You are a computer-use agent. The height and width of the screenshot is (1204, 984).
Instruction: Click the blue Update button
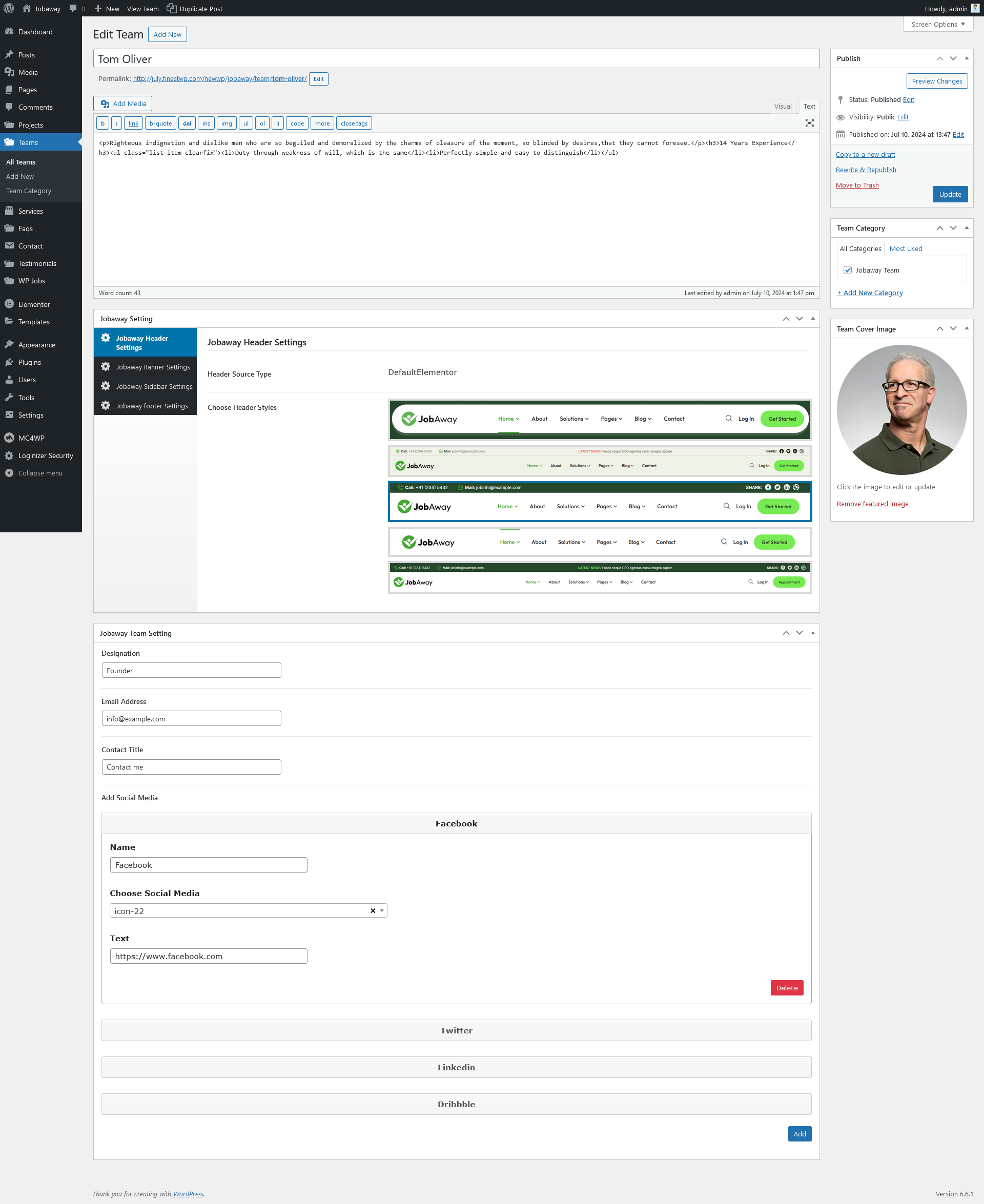(950, 194)
